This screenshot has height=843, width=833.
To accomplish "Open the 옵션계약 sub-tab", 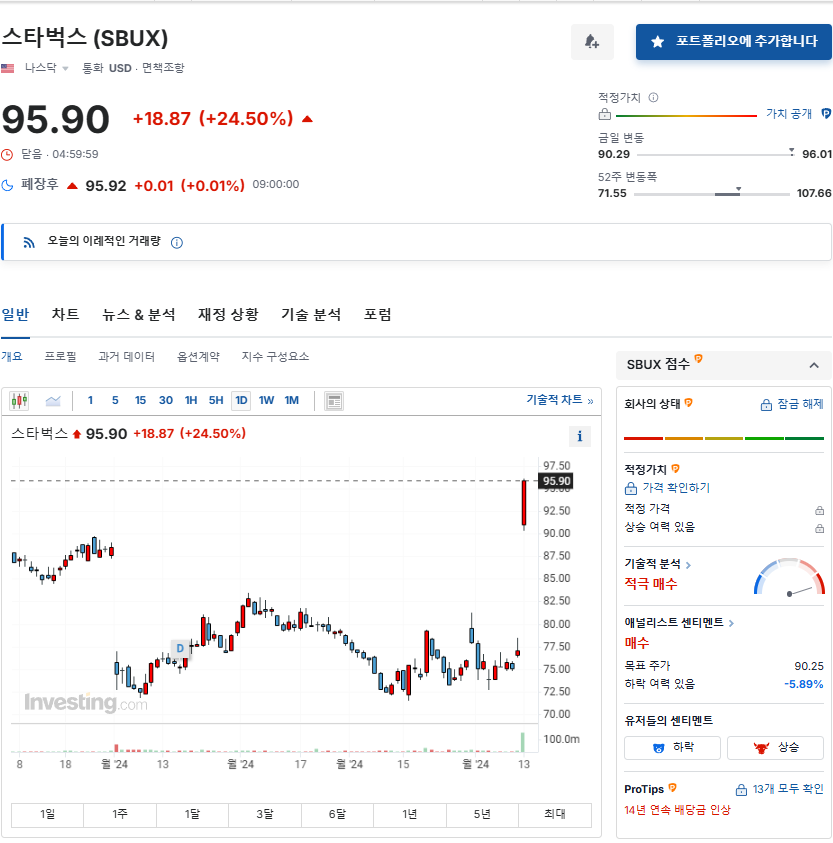I will 198,356.
